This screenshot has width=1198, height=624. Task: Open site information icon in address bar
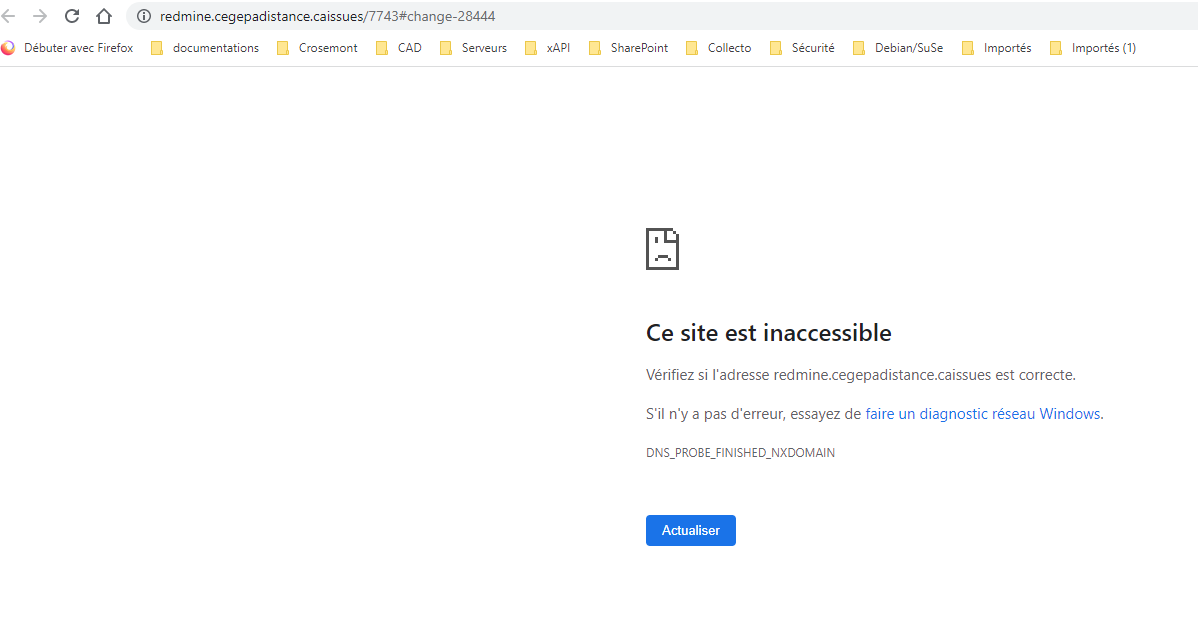[143, 16]
